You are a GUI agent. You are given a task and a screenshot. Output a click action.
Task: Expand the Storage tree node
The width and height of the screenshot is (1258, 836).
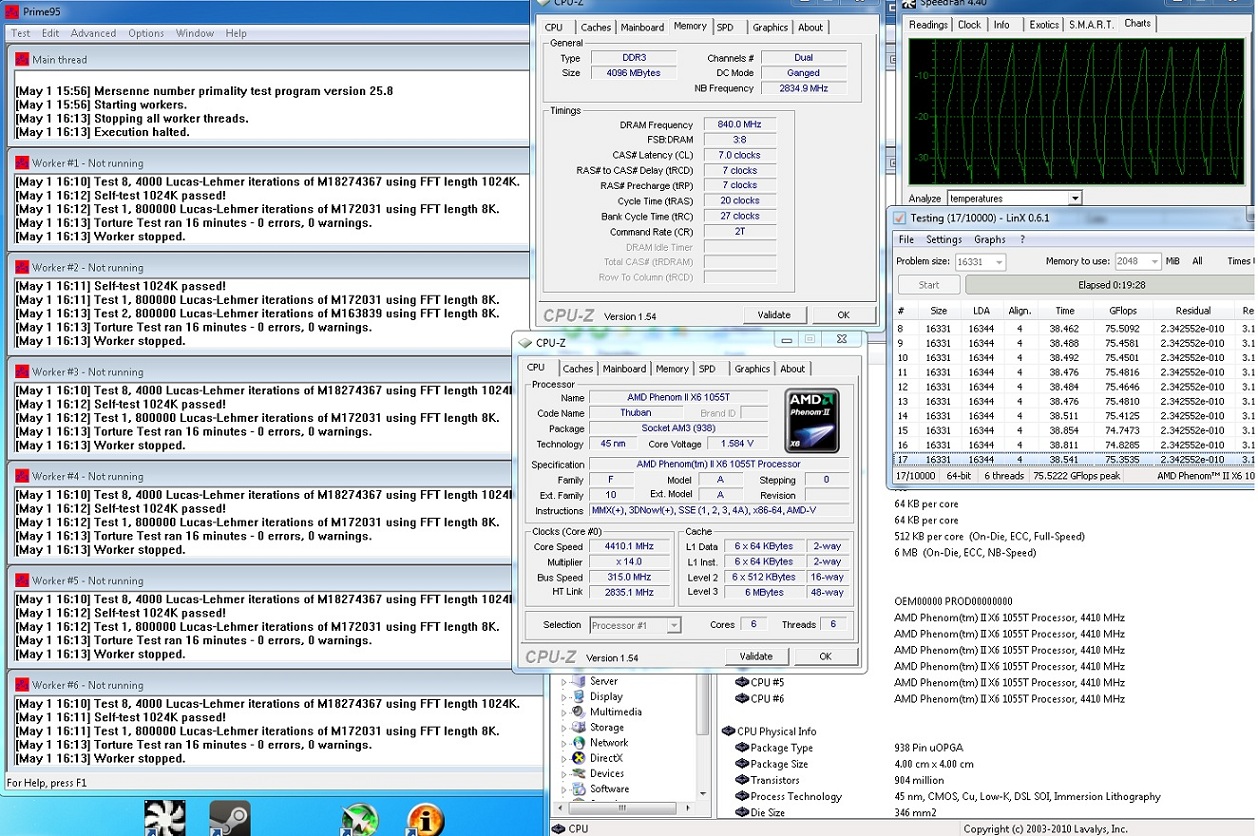(x=564, y=728)
